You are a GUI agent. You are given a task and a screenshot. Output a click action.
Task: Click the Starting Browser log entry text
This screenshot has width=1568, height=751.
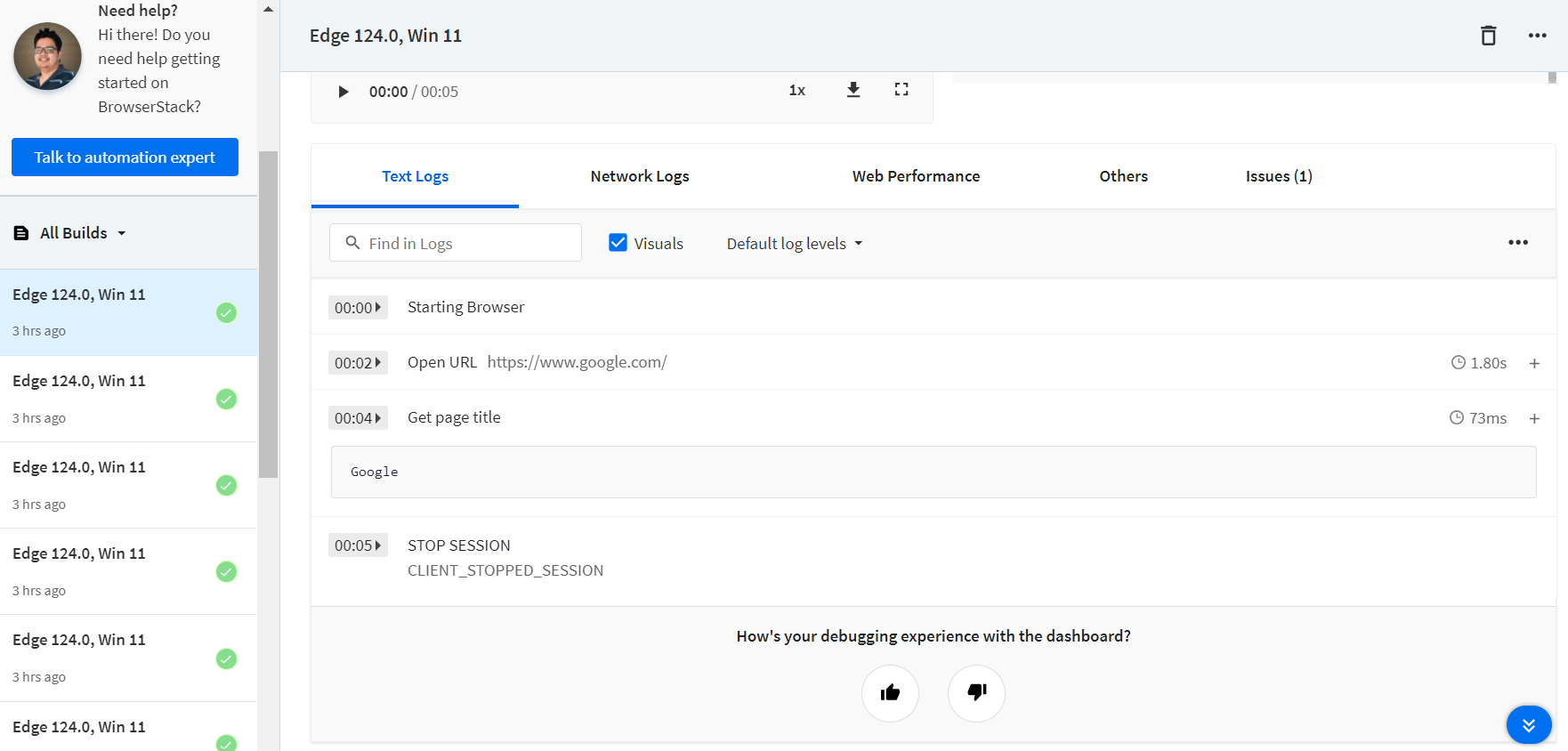tap(465, 307)
